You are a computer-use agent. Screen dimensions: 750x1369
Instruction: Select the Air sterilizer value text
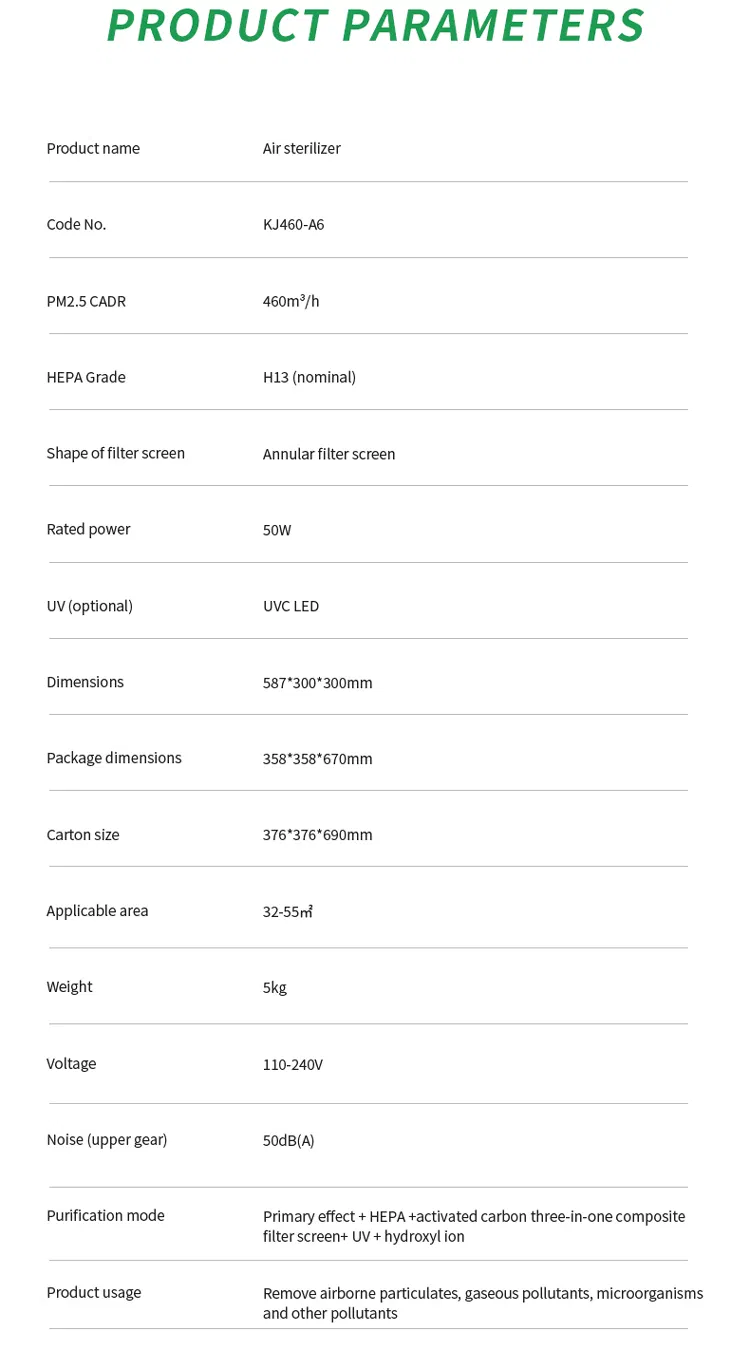tap(301, 148)
